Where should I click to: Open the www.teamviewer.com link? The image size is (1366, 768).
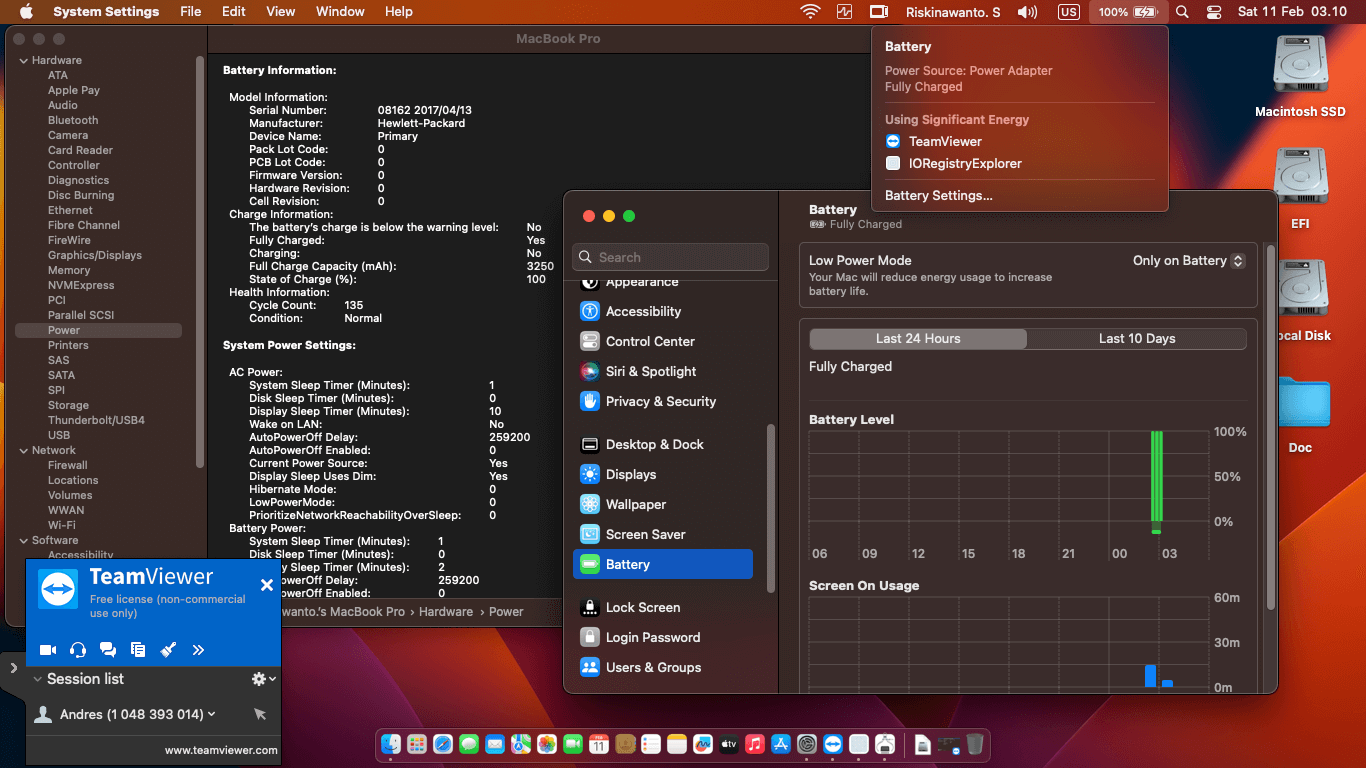point(221,750)
